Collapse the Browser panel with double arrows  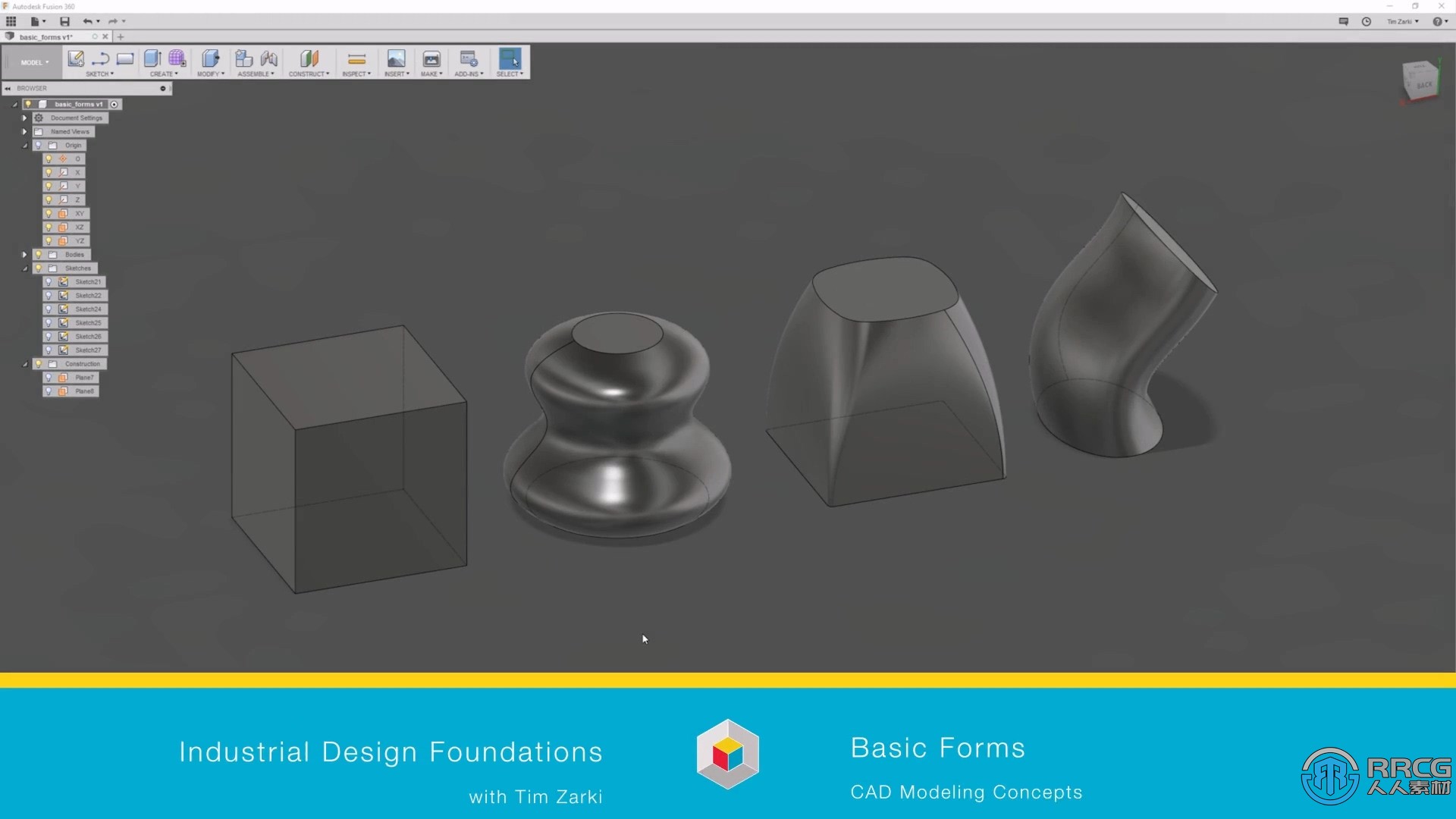(x=8, y=89)
